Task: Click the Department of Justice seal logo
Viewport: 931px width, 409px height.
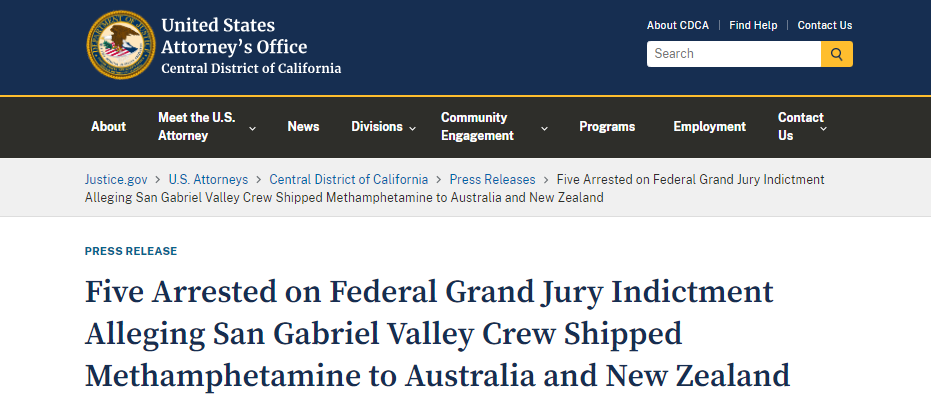Action: (121, 45)
